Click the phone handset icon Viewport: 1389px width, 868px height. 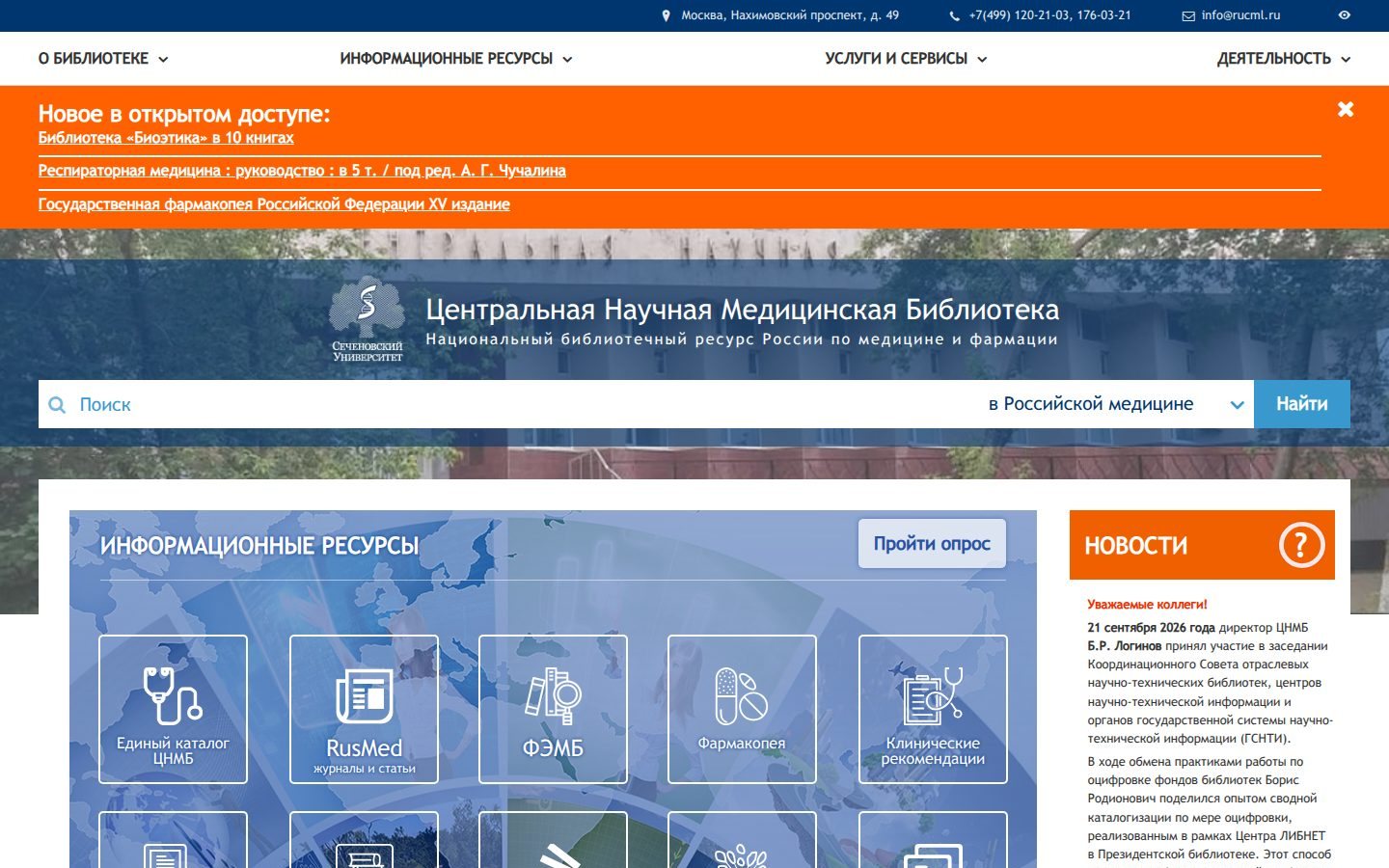point(955,15)
